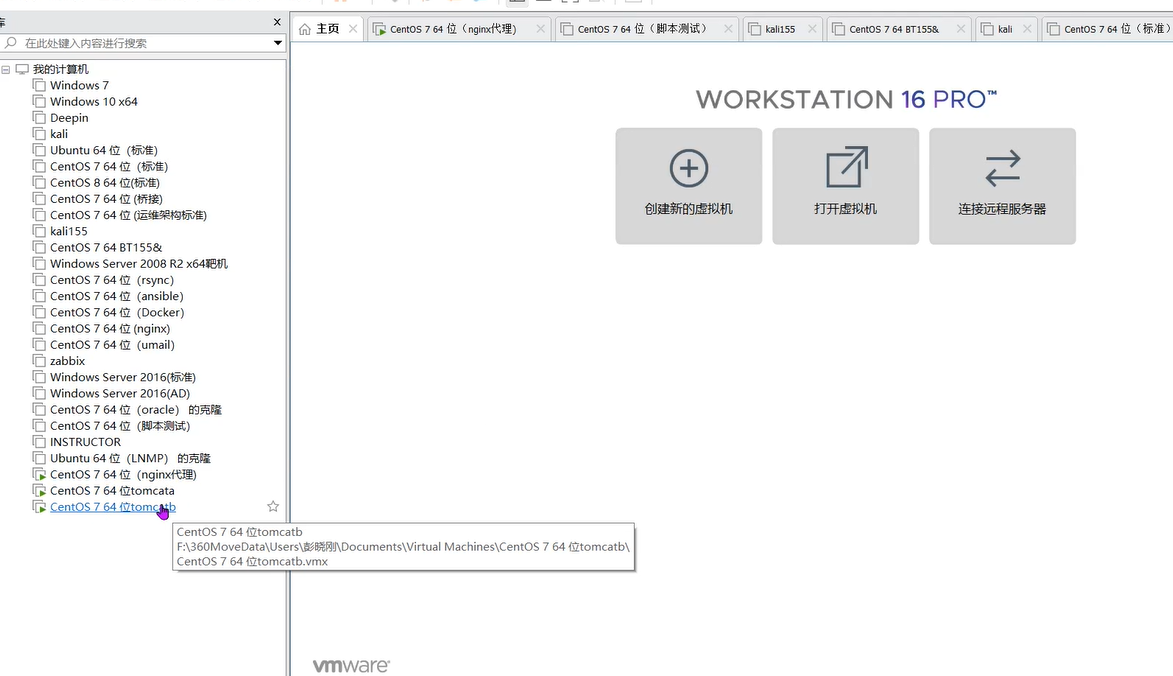Screen dimensions: 1173x676
Task: Click VM icon beside zabbix entry
Action: pos(39,360)
